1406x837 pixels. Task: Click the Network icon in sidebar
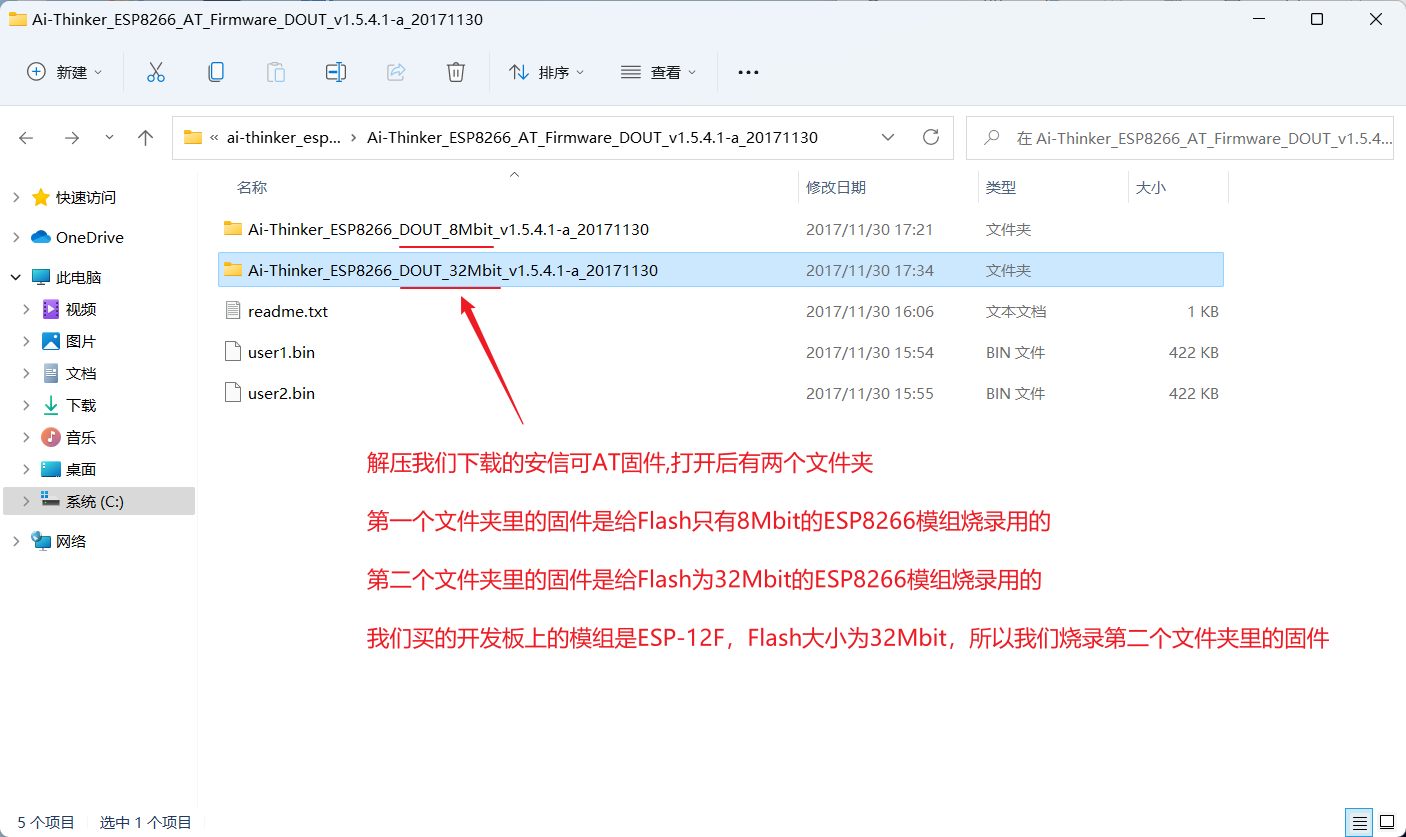coord(41,541)
